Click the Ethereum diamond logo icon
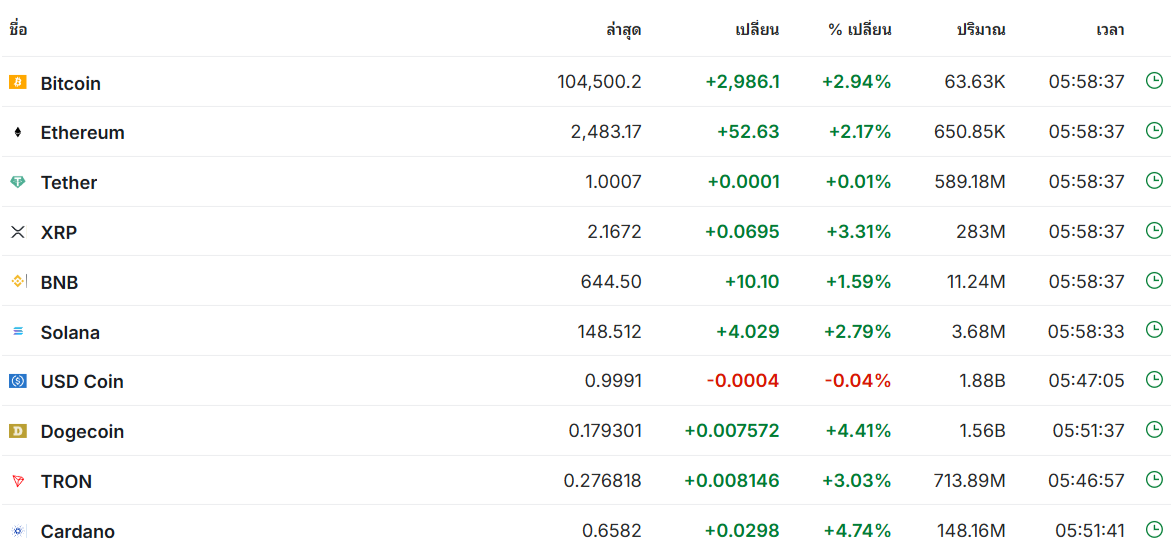This screenshot has width=1173, height=547. click(x=18, y=132)
